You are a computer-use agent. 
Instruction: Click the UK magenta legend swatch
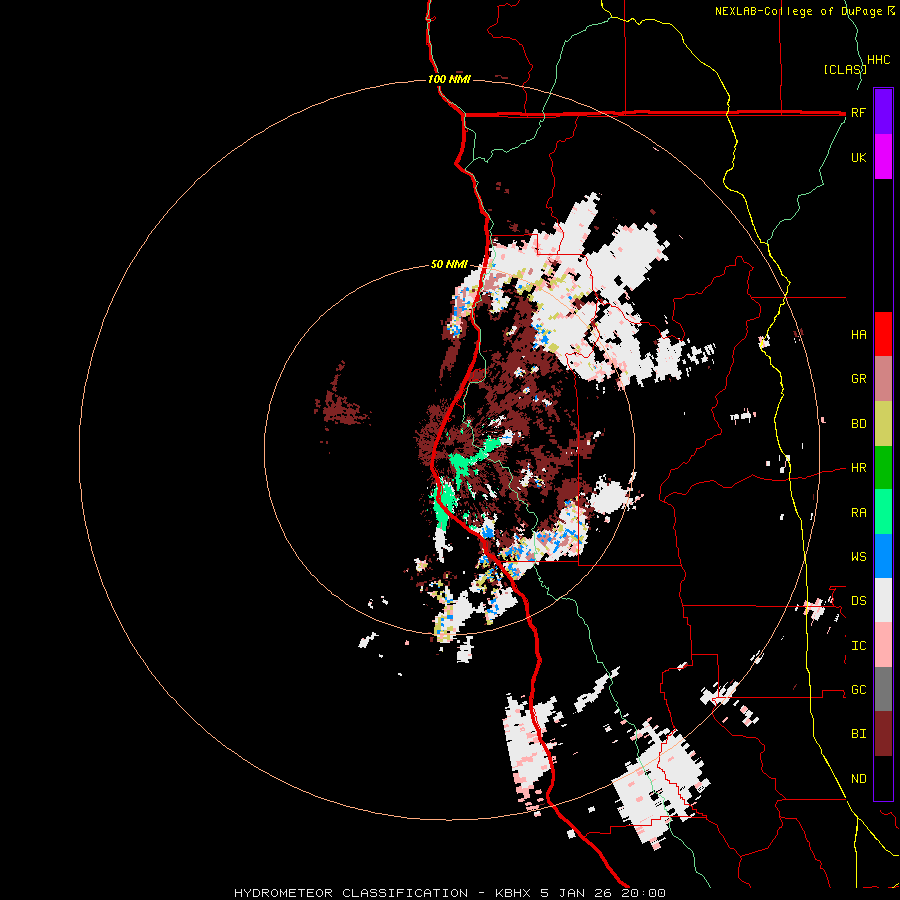click(x=883, y=157)
